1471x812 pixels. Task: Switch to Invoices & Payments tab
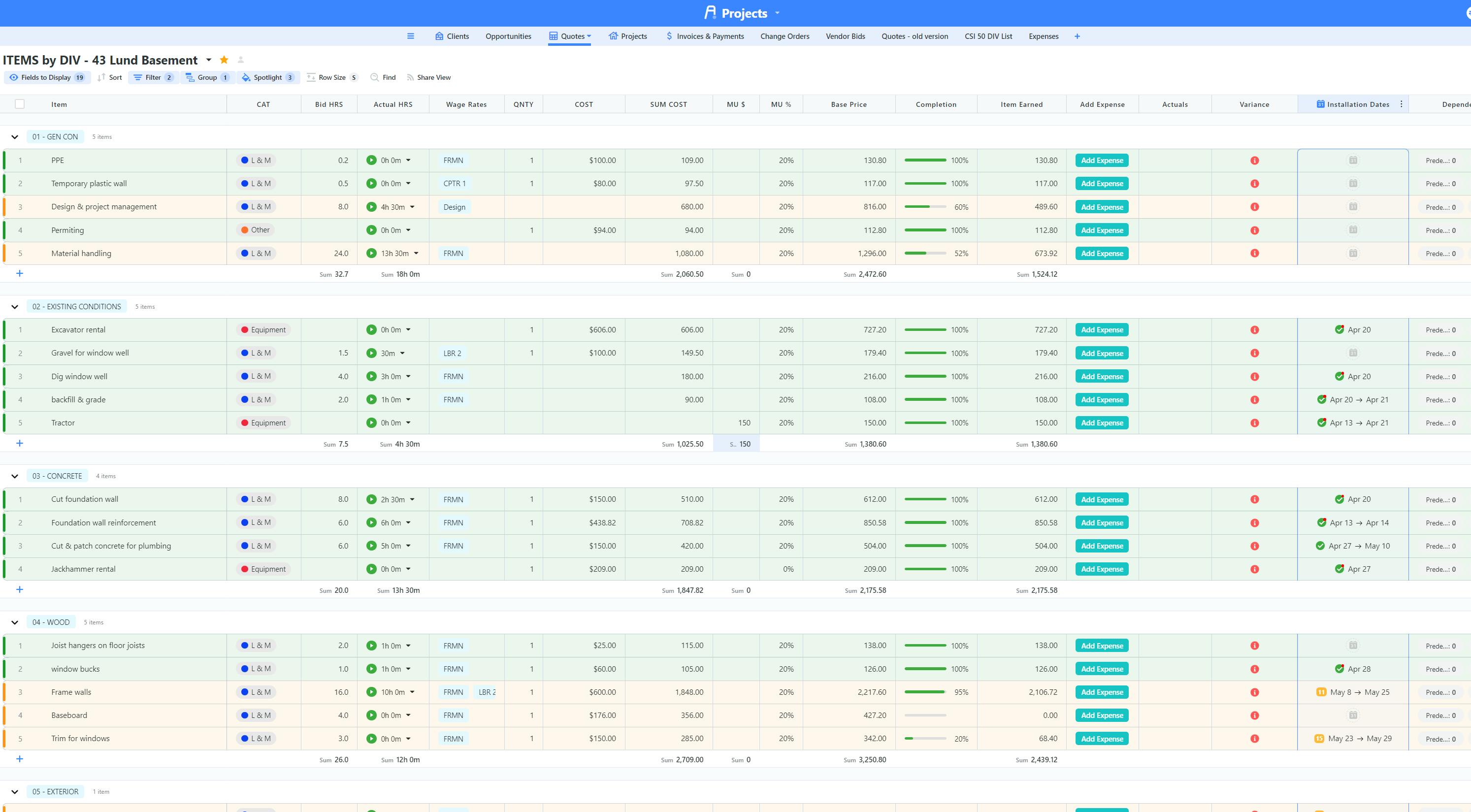pyautogui.click(x=705, y=36)
